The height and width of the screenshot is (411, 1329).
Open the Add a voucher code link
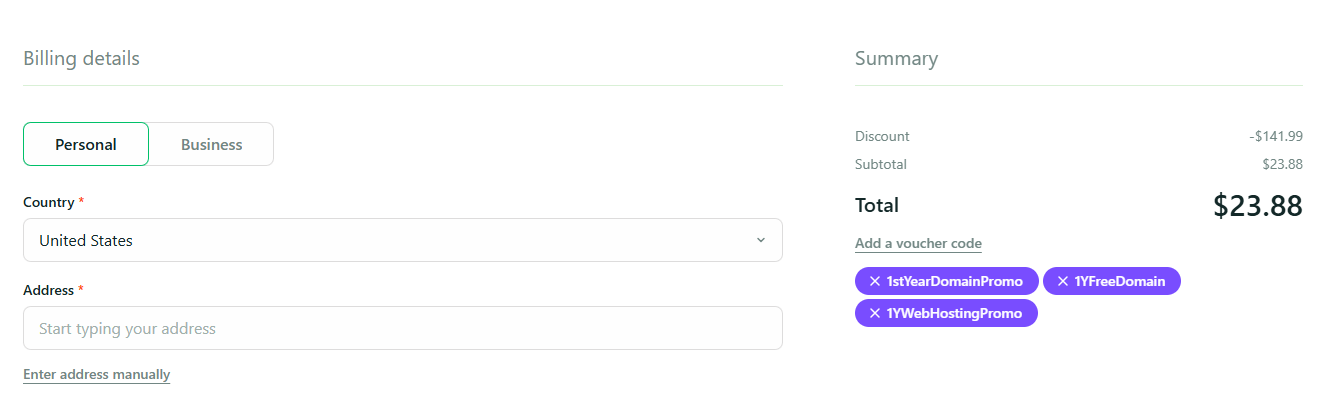coord(918,244)
